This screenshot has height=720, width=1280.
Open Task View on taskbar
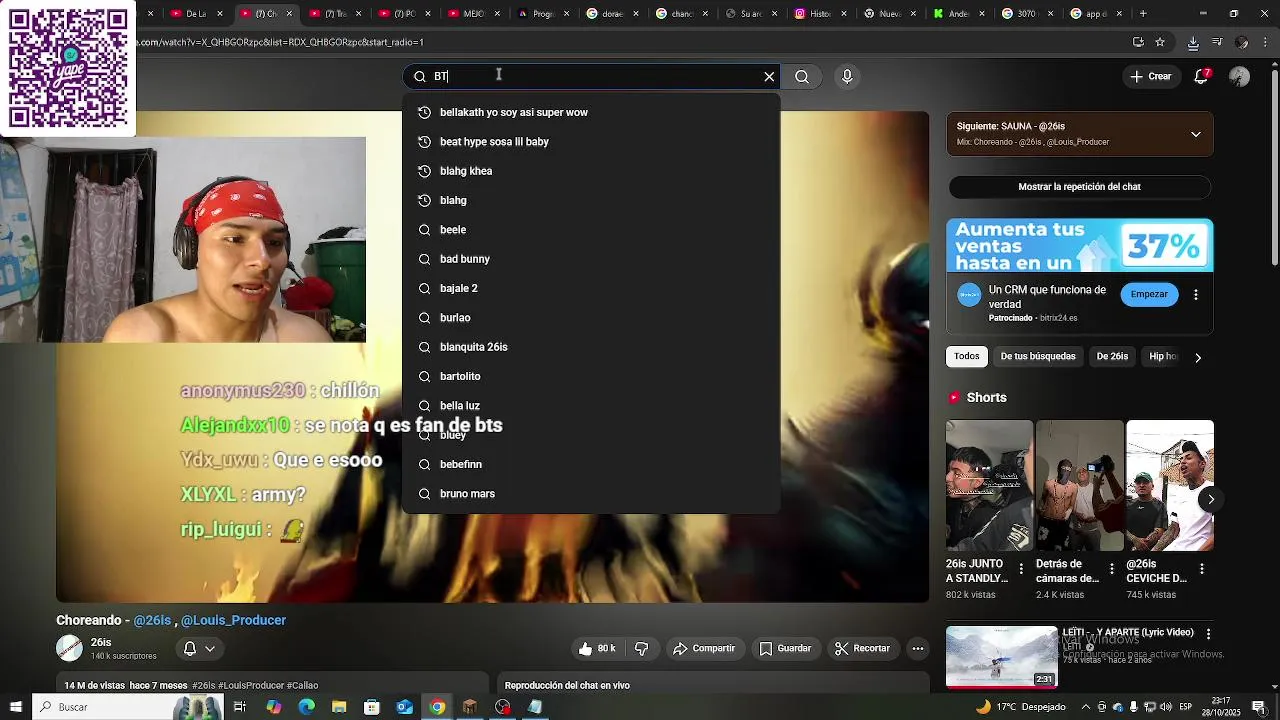[x=240, y=707]
